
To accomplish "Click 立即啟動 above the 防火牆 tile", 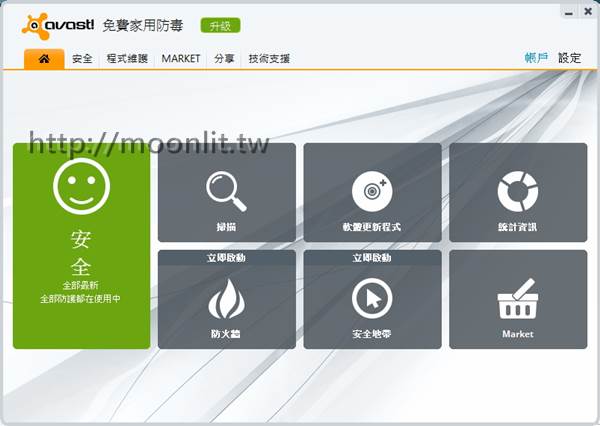I will click(x=227, y=257).
